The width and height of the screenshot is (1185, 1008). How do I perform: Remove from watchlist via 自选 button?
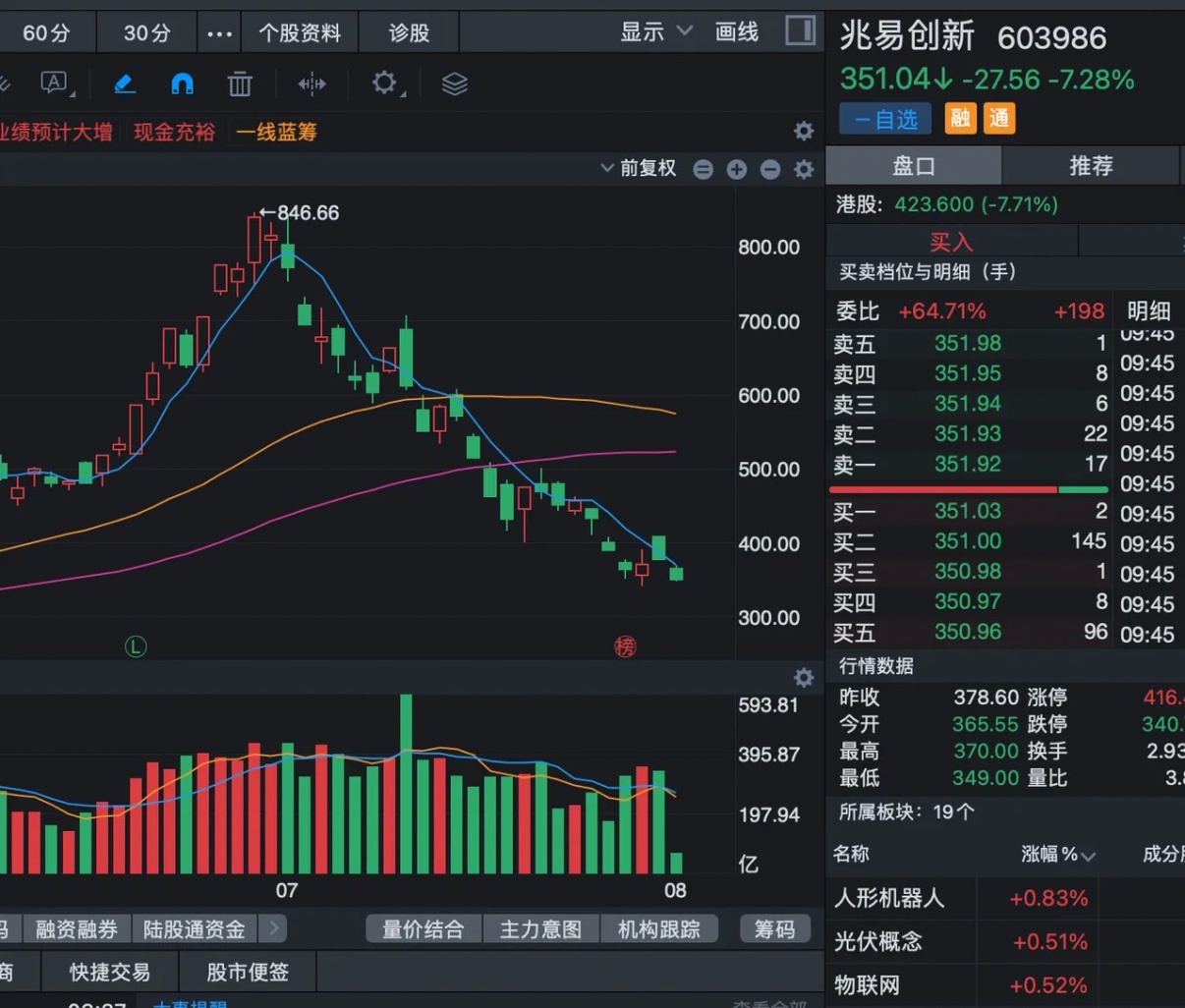point(885,119)
